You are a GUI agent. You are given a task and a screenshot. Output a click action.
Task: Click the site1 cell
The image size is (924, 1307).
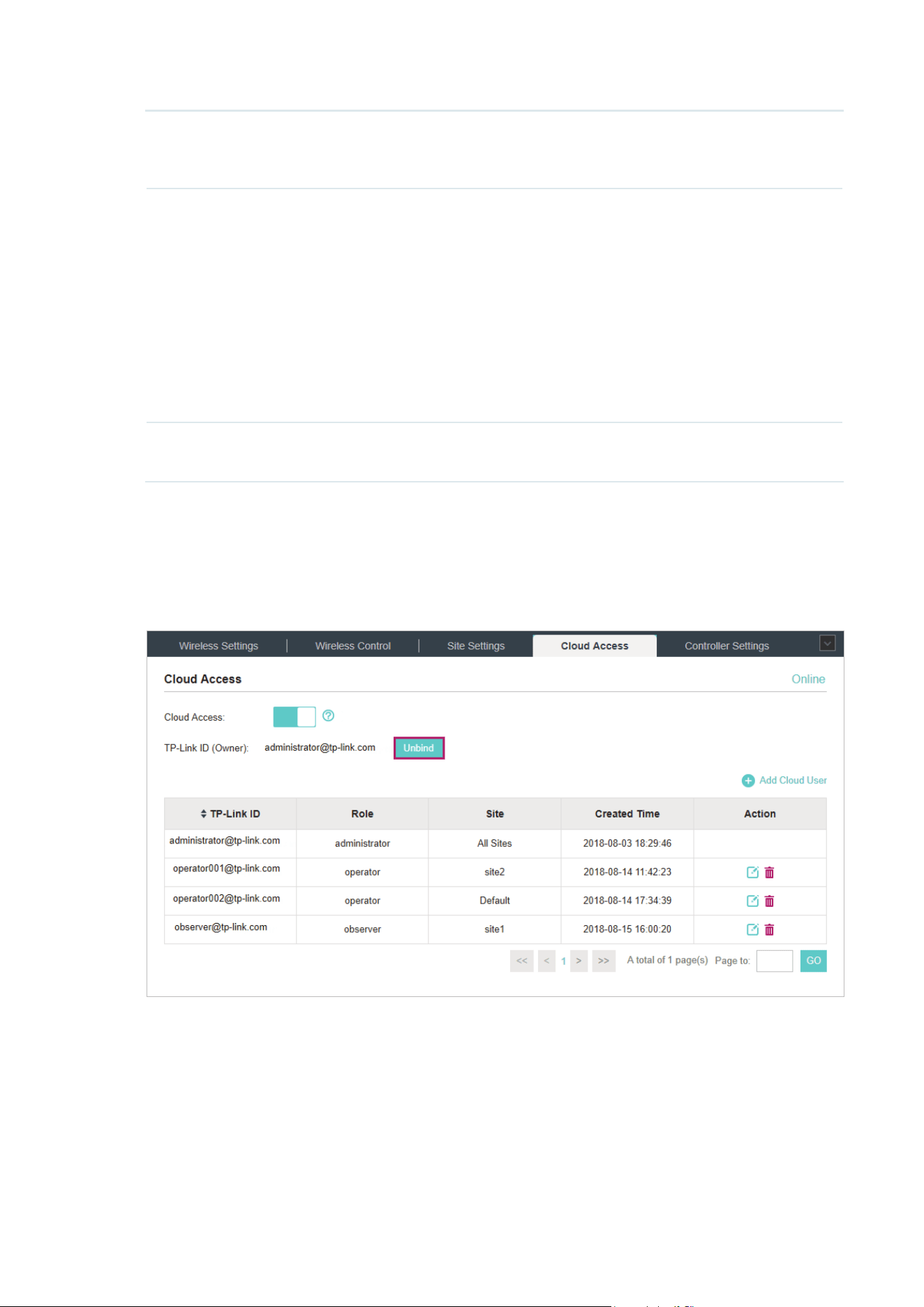click(x=495, y=929)
